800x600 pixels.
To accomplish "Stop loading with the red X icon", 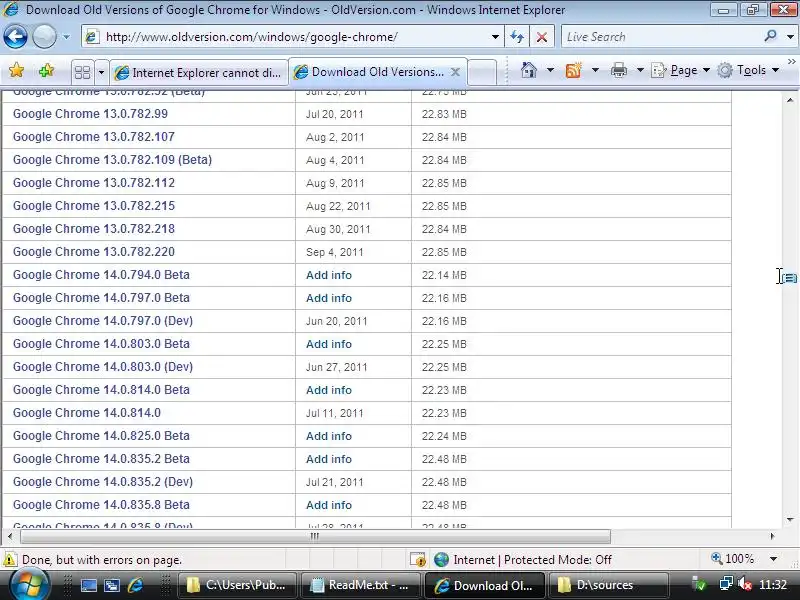I will (542, 37).
